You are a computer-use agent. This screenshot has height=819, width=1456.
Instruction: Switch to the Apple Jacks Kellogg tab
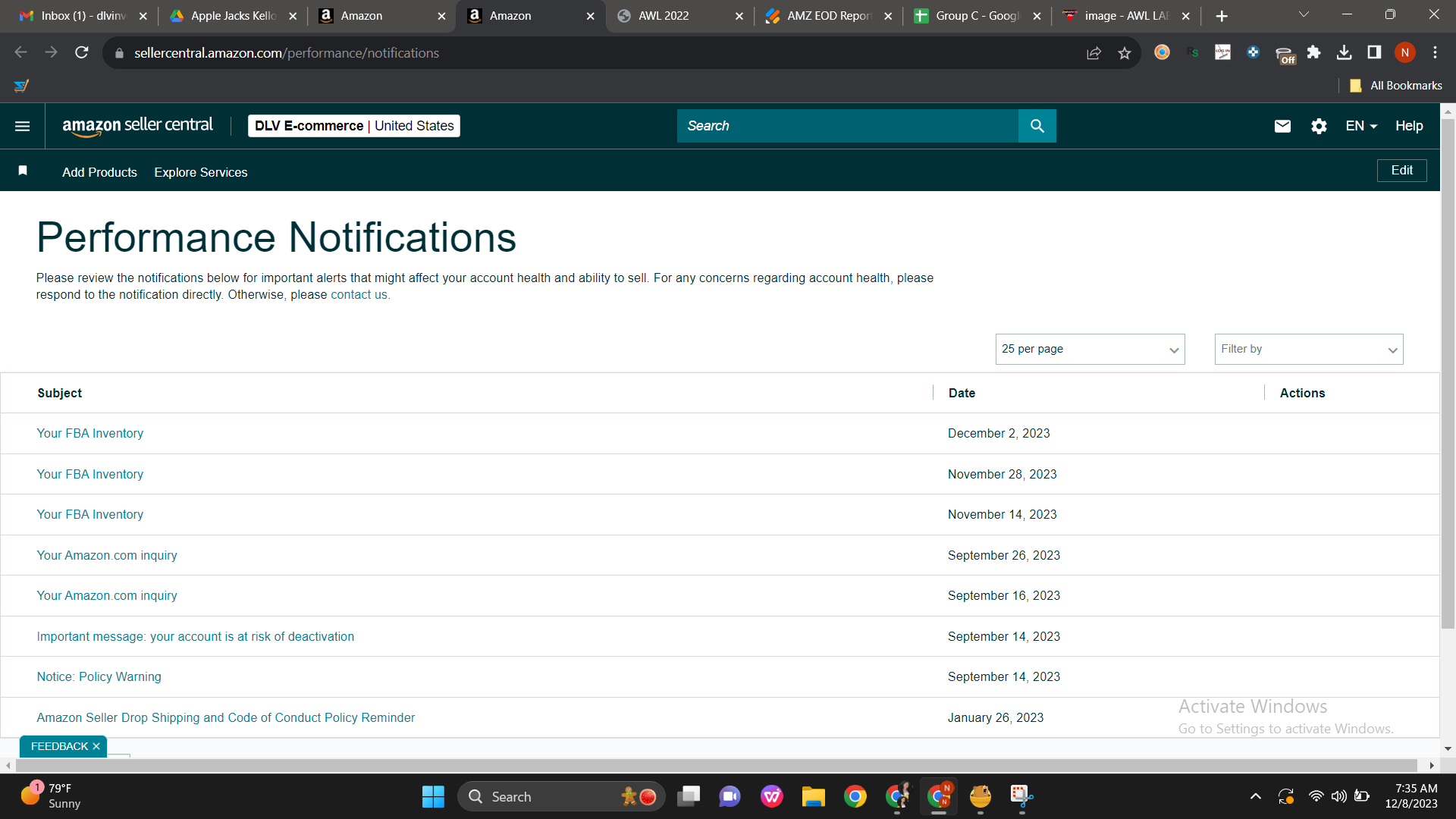(234, 16)
